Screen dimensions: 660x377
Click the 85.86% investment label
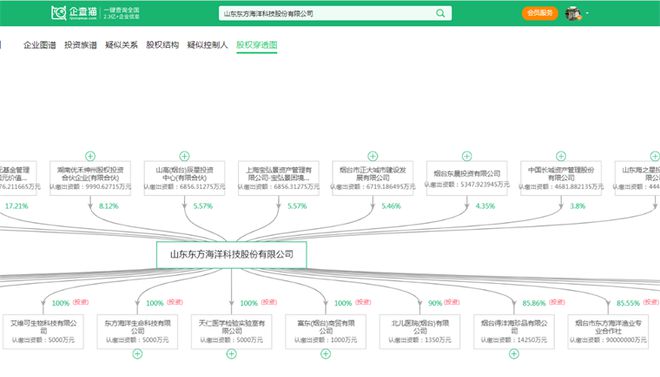coord(534,303)
